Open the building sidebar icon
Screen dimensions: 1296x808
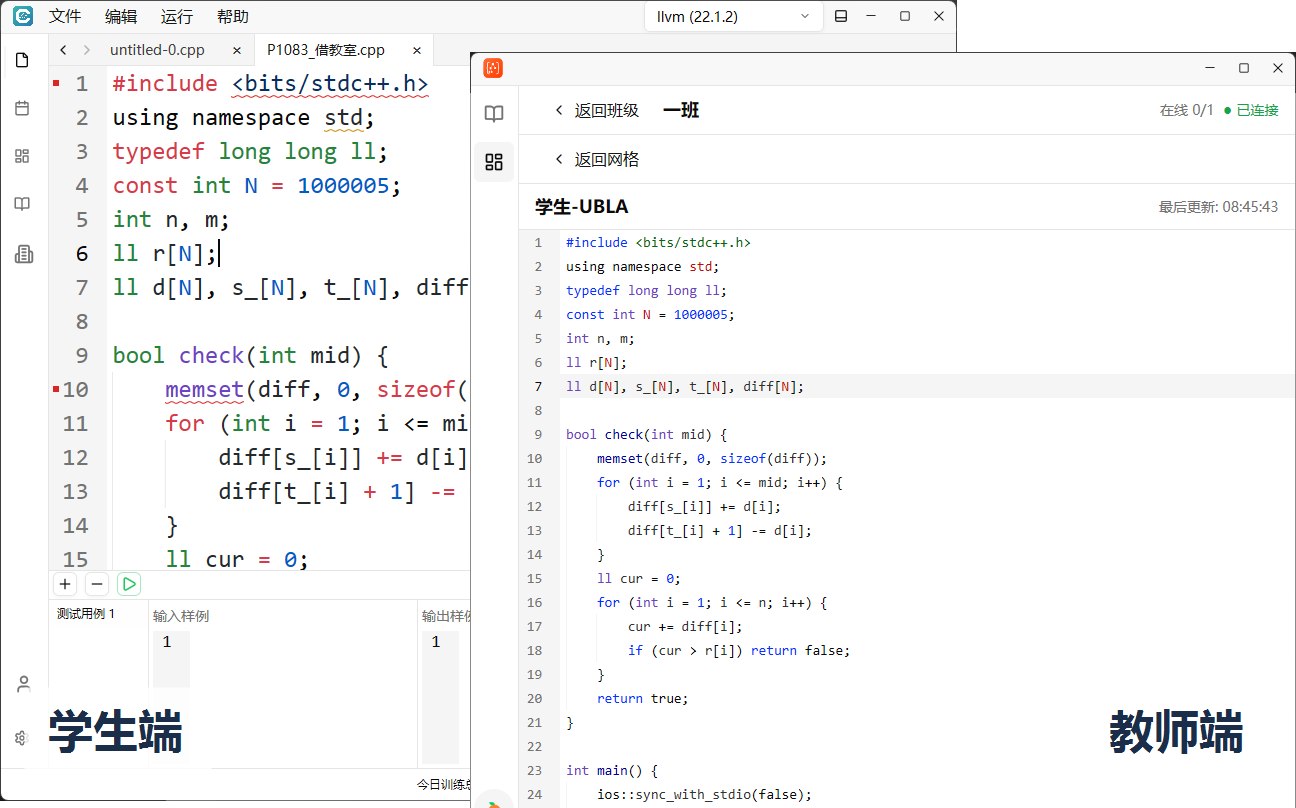[22, 254]
